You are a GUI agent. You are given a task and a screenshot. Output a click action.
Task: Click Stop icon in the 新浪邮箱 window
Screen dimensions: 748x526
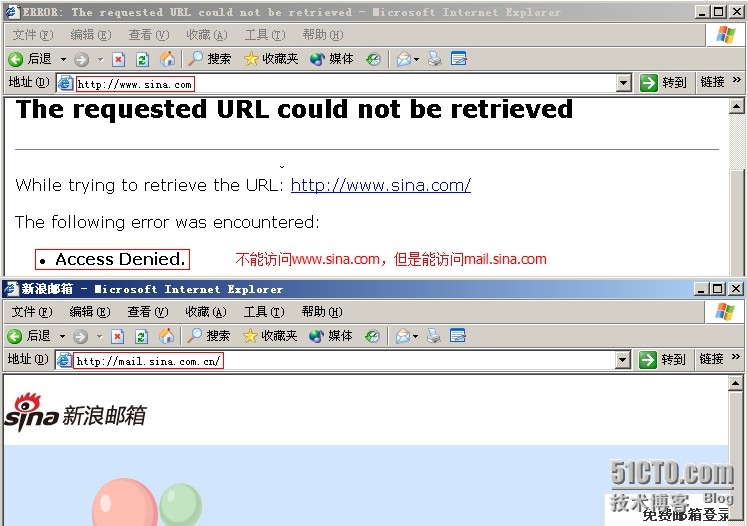tap(117, 336)
